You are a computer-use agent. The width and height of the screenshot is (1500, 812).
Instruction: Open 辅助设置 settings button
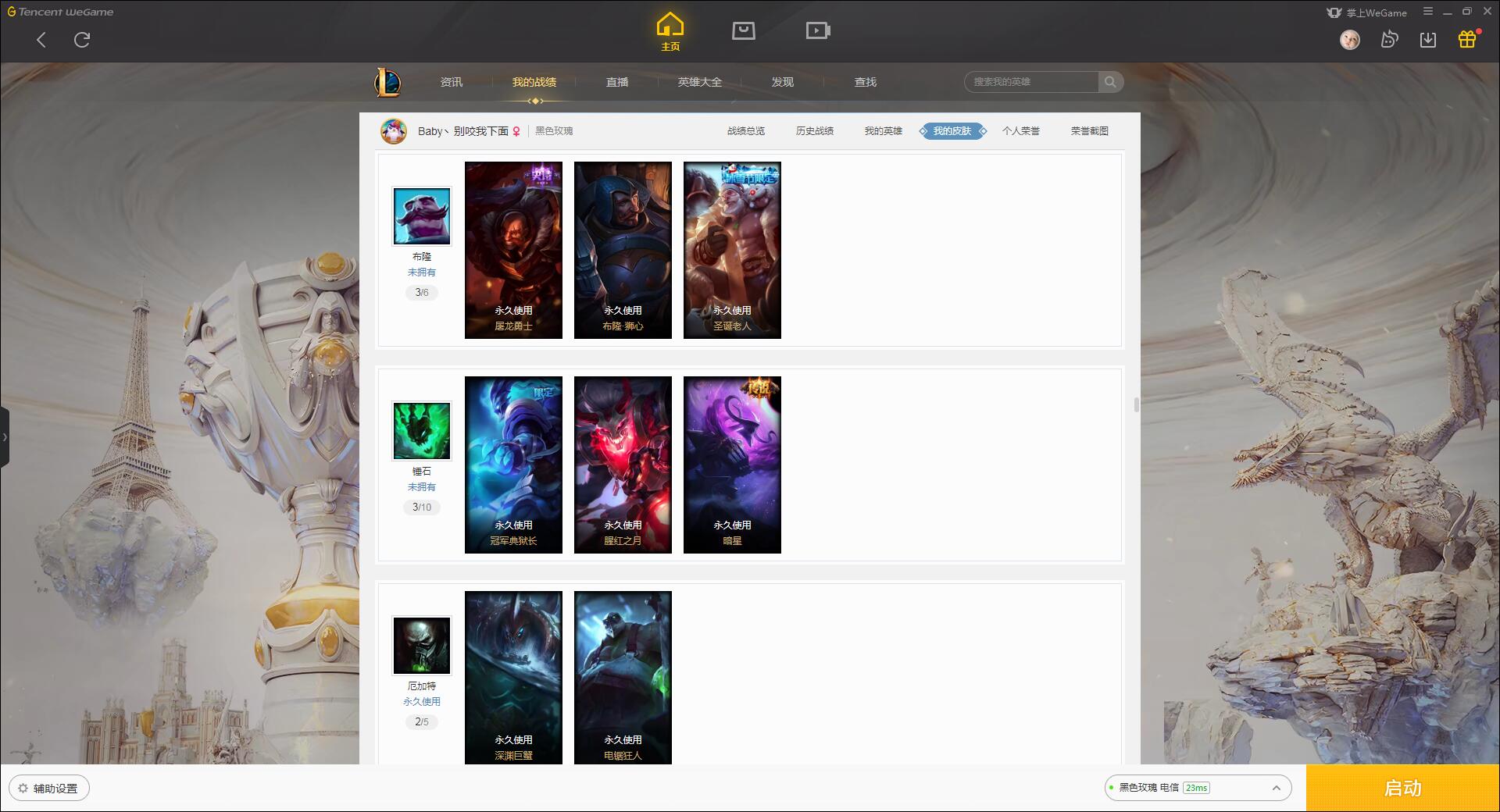[x=49, y=789]
